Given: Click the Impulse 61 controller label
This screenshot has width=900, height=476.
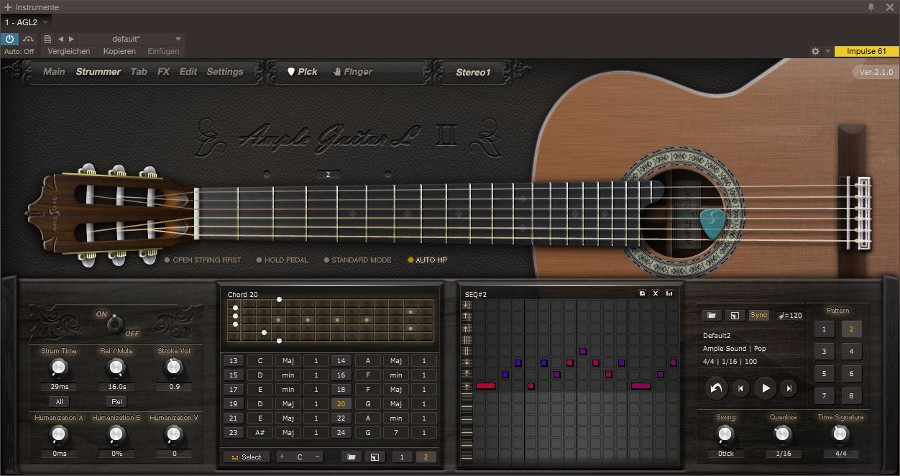Looking at the screenshot, I should tap(866, 51).
